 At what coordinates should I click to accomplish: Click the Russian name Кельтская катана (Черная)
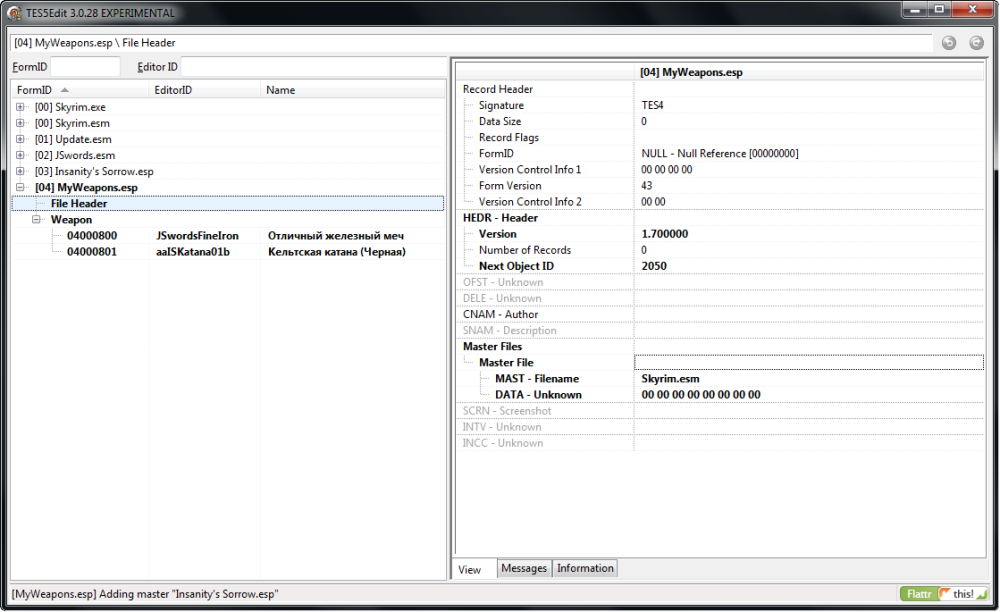coord(337,251)
